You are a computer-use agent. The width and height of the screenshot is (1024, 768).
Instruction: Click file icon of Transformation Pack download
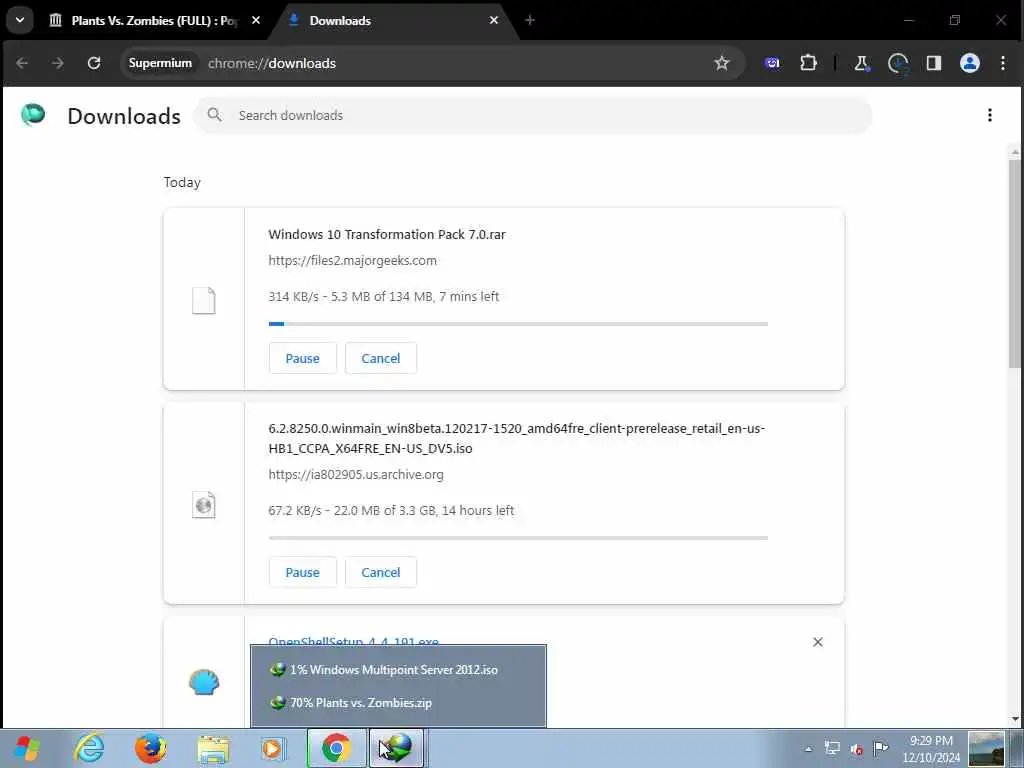coord(203,300)
